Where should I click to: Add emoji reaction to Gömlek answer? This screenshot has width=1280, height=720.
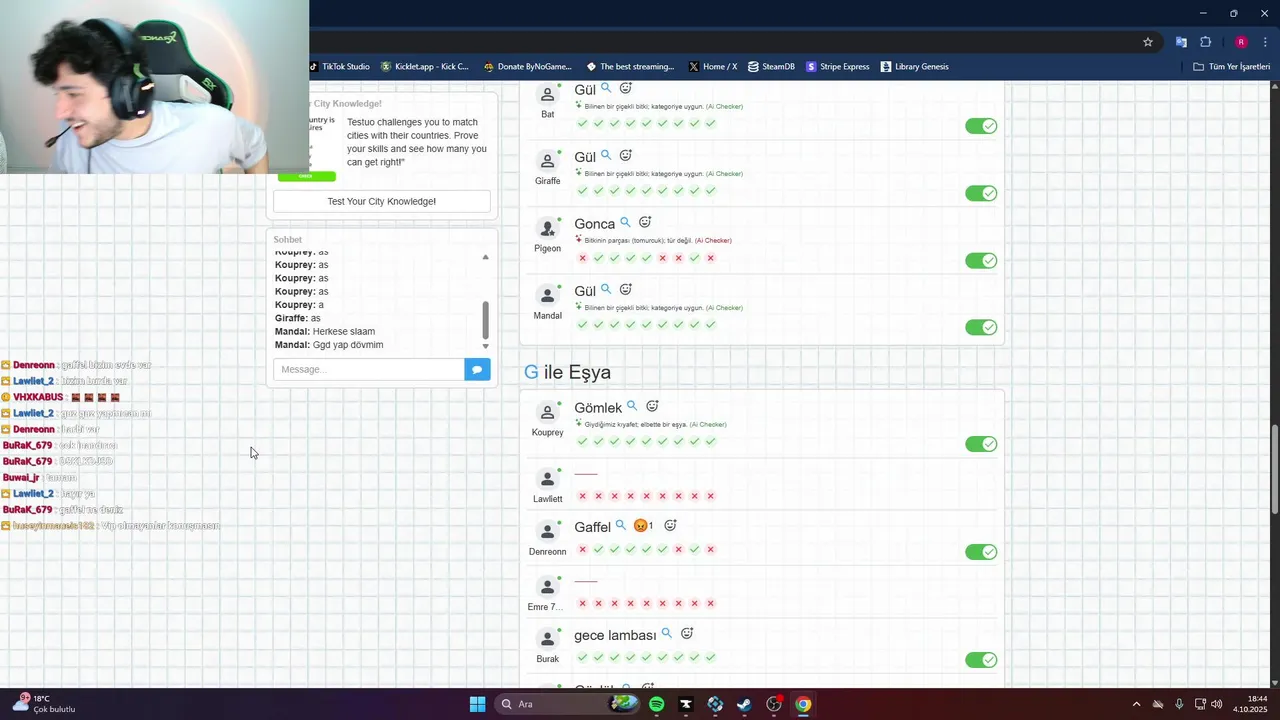pos(652,406)
